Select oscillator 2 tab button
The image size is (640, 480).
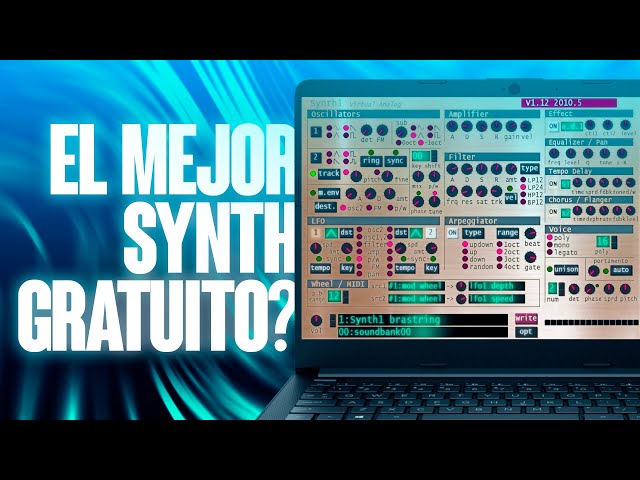(x=316, y=158)
